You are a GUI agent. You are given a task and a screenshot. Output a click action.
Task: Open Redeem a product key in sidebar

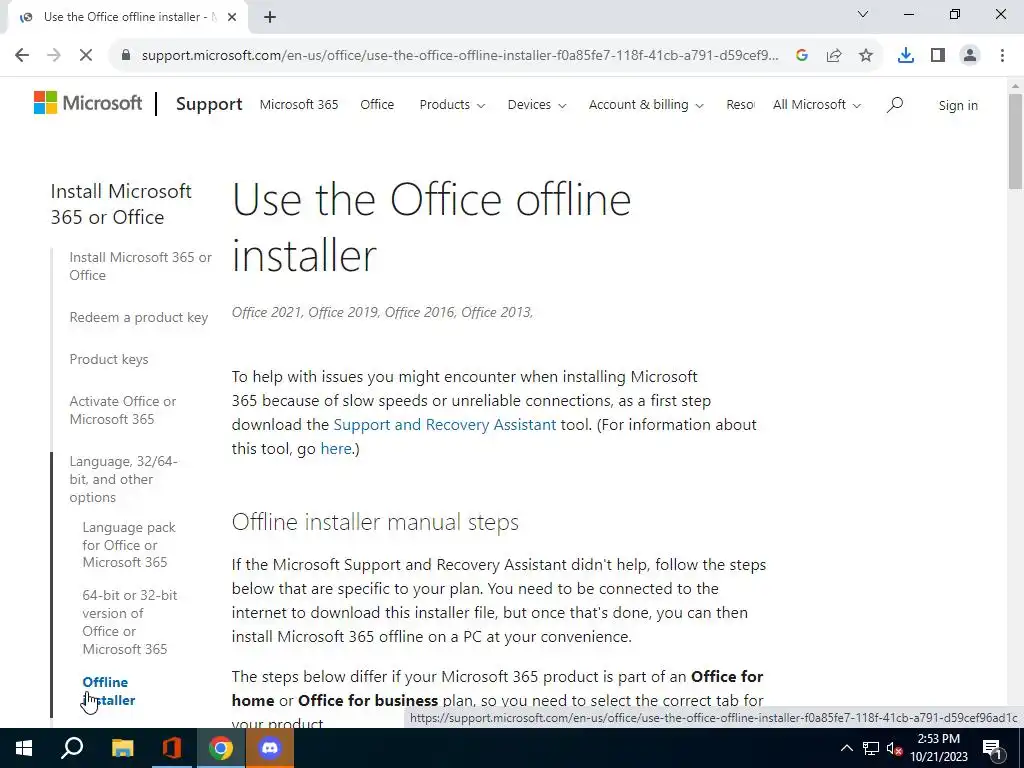138,317
